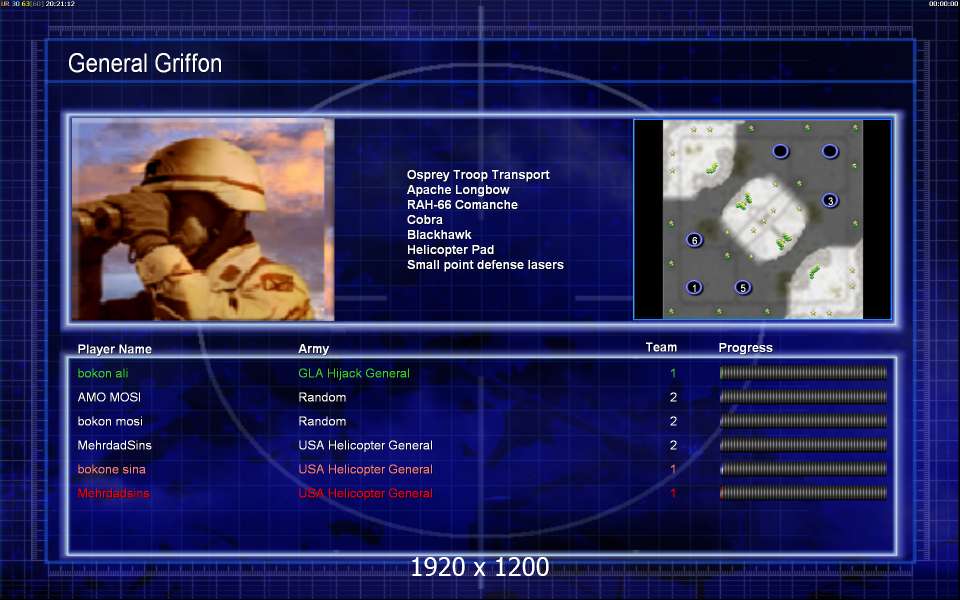The width and height of the screenshot is (960, 600).
Task: Click the 00:00:00 timer readout
Action: 943,4
